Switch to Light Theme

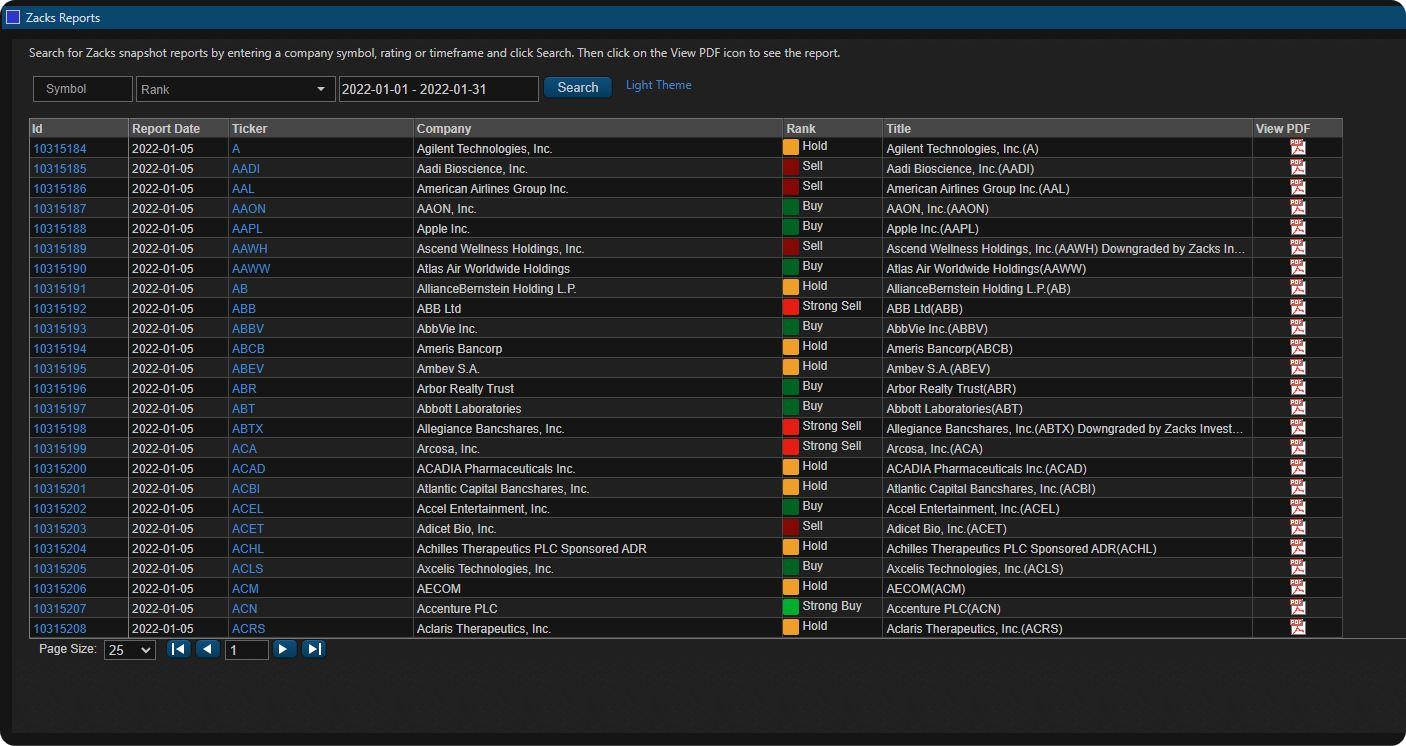pyautogui.click(x=658, y=85)
